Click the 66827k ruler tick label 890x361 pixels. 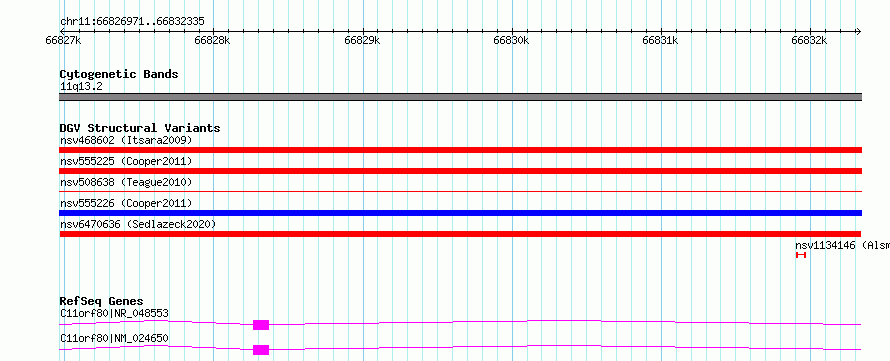click(x=64, y=41)
